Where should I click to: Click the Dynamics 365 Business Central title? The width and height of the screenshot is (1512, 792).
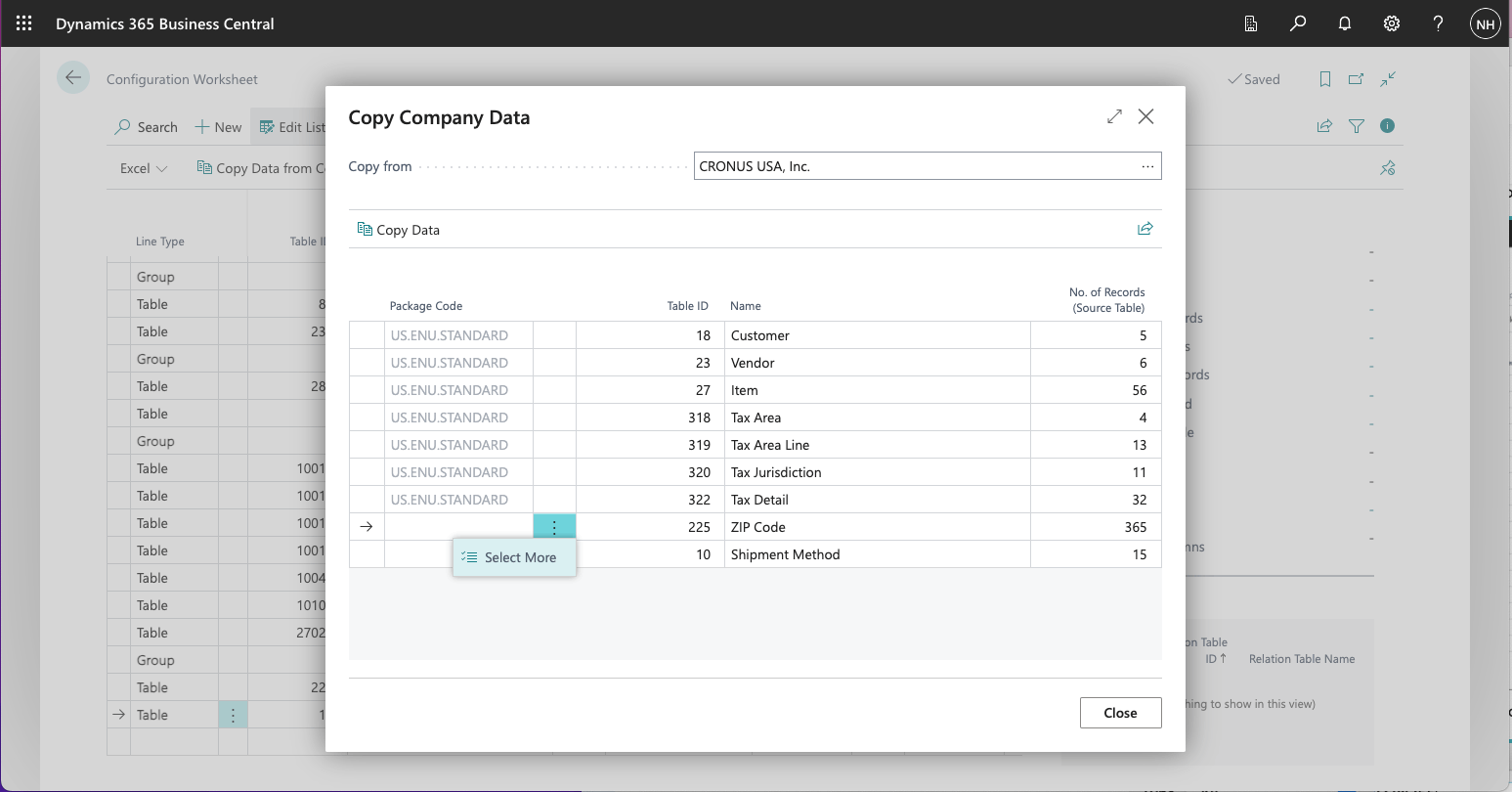pyautogui.click(x=165, y=23)
